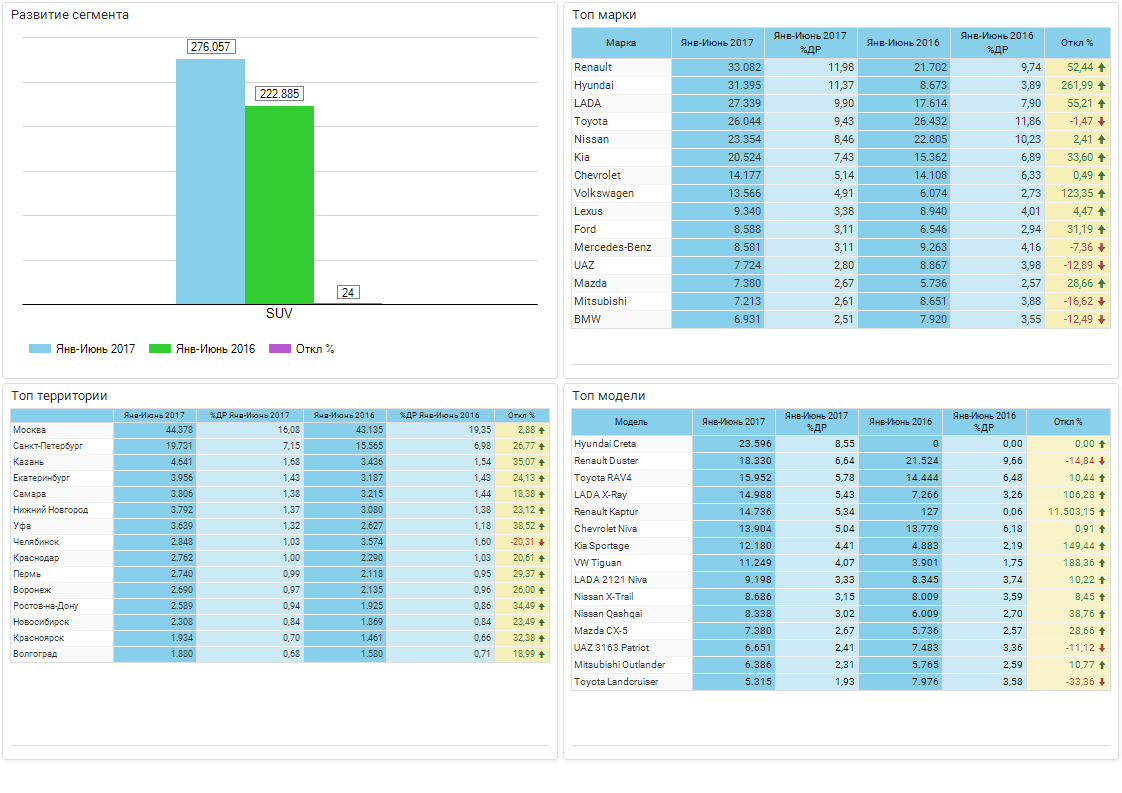Click the down arrow beside -20,31 for Челябинск

click(x=542, y=542)
